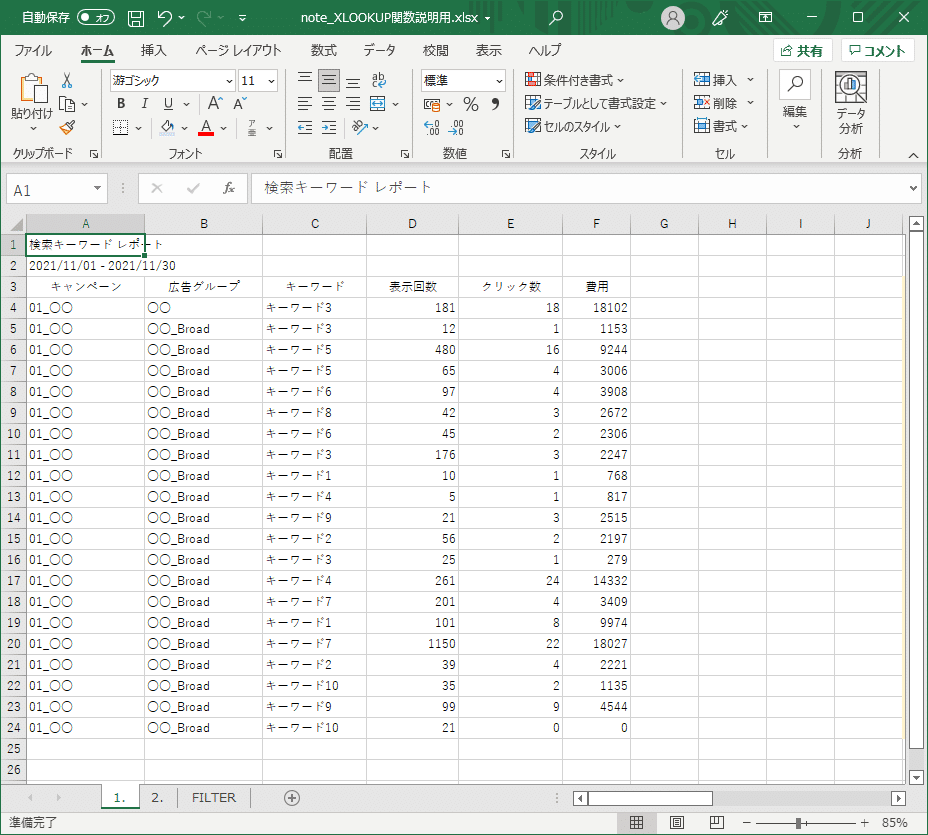
Task: Click the search magnifier in title bar
Action: click(556, 18)
